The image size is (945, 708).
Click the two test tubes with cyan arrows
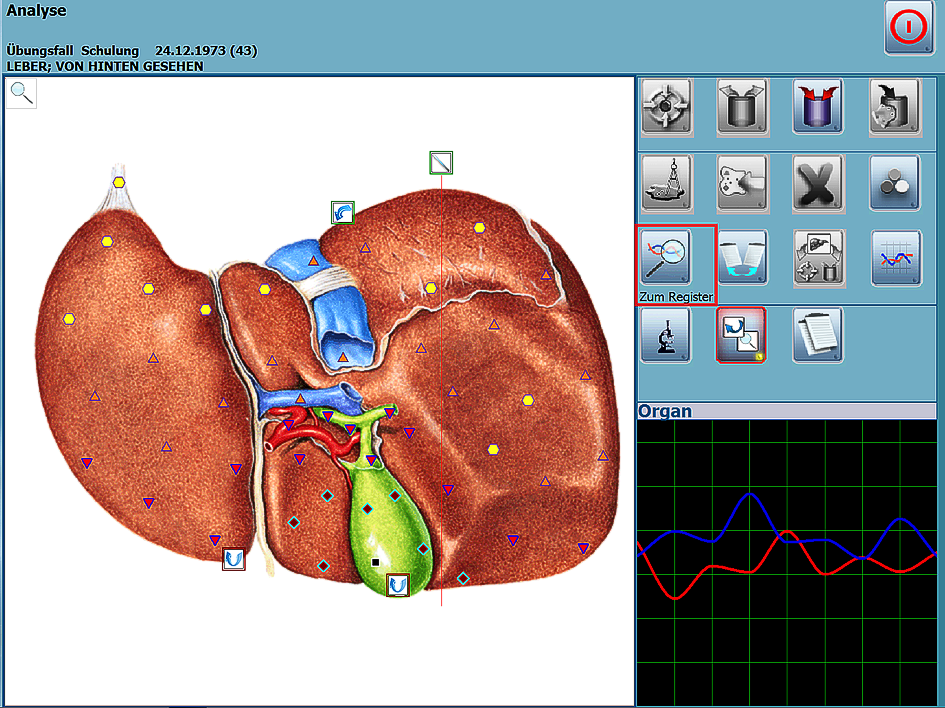click(x=742, y=258)
